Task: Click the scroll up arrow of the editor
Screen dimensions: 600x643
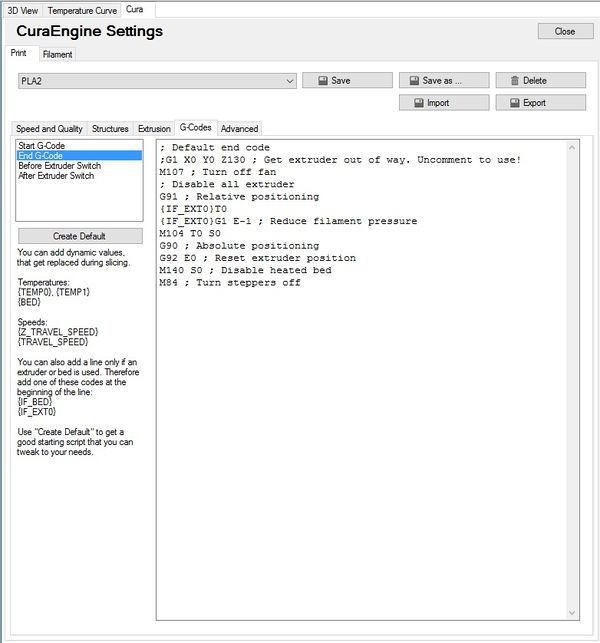Action: (x=572, y=147)
